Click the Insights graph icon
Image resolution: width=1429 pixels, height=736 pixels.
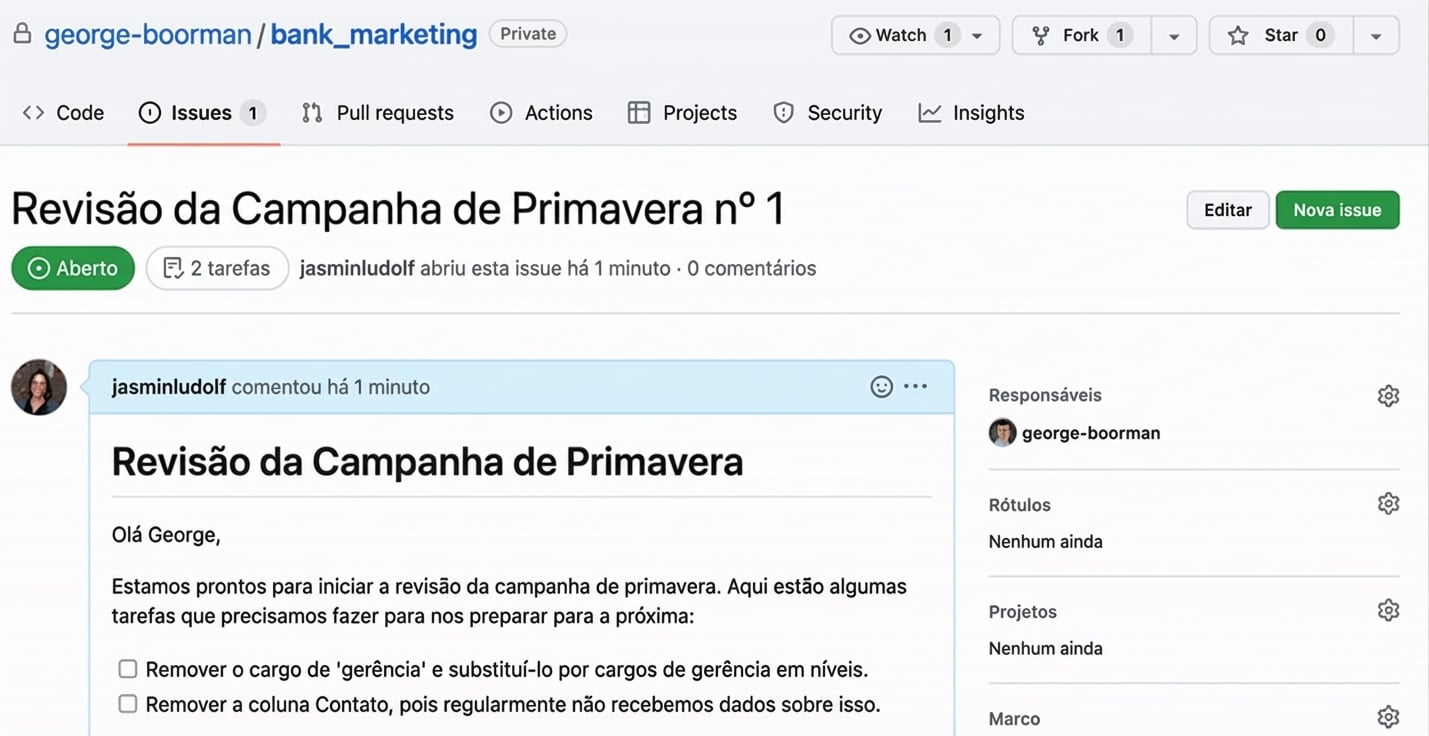click(x=930, y=113)
